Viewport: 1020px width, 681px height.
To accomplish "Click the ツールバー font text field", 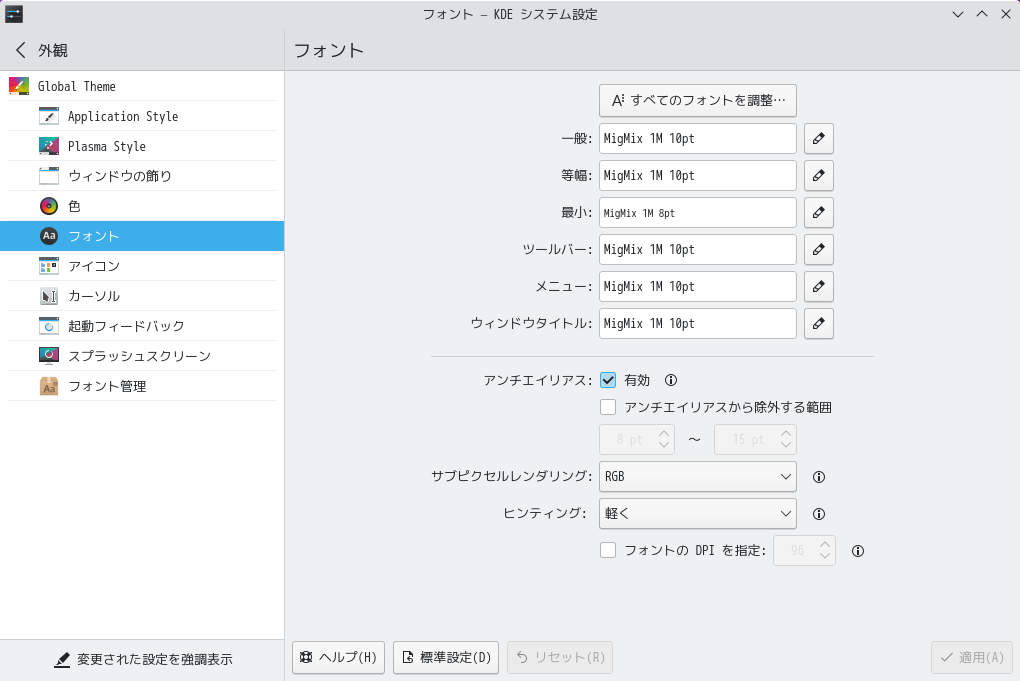I will coord(697,250).
